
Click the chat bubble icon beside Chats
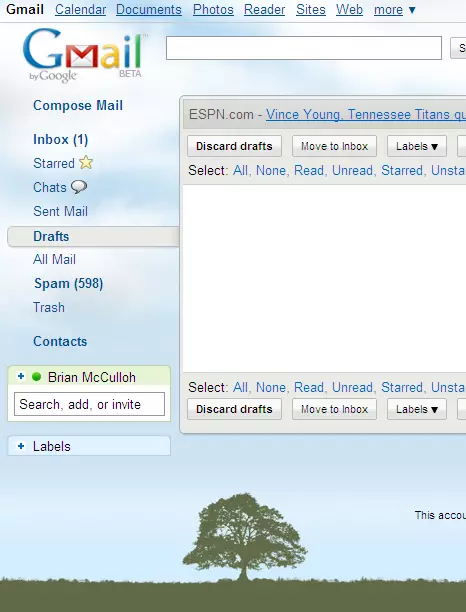pyautogui.click(x=79, y=187)
